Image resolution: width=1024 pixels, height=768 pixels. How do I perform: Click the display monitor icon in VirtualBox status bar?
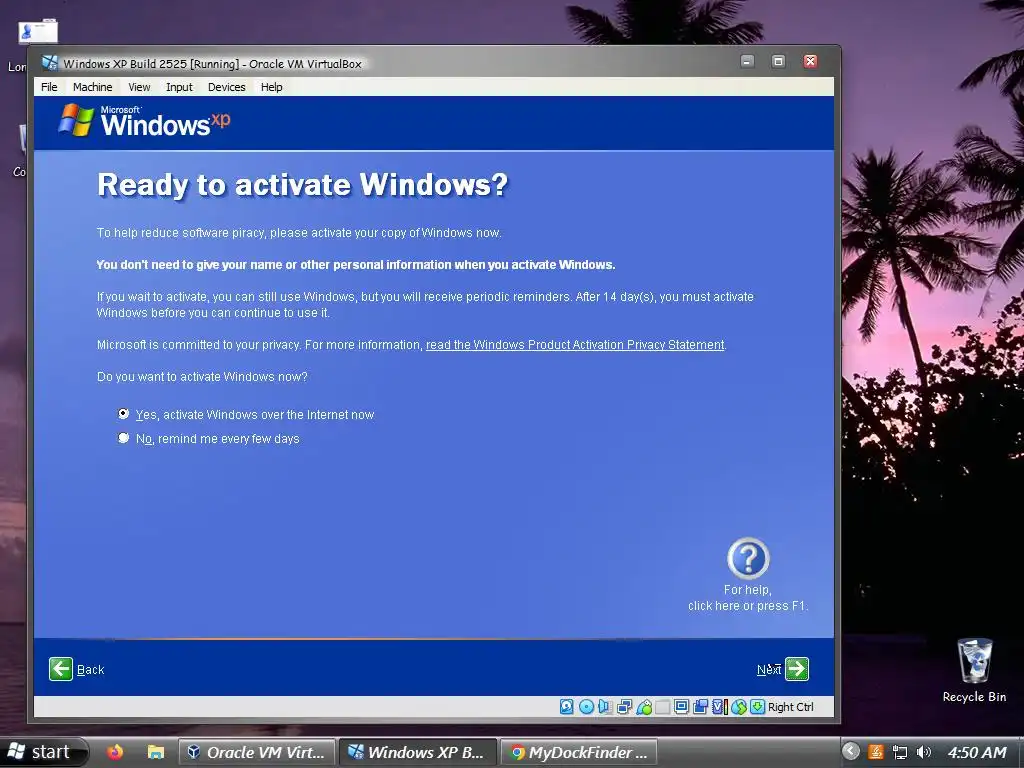pyautogui.click(x=682, y=707)
